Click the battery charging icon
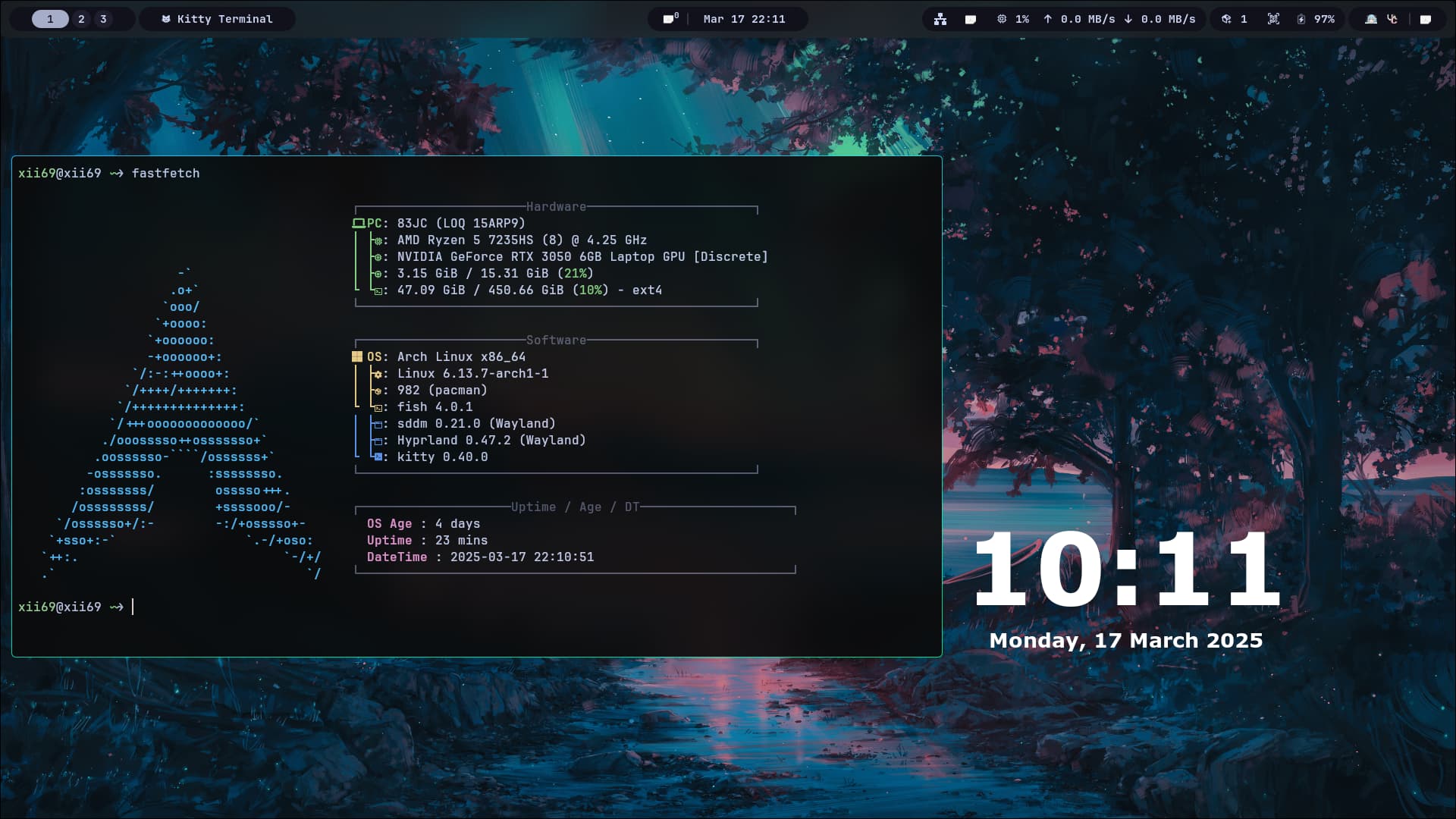Screen dimensions: 1456x819 coord(1301,19)
